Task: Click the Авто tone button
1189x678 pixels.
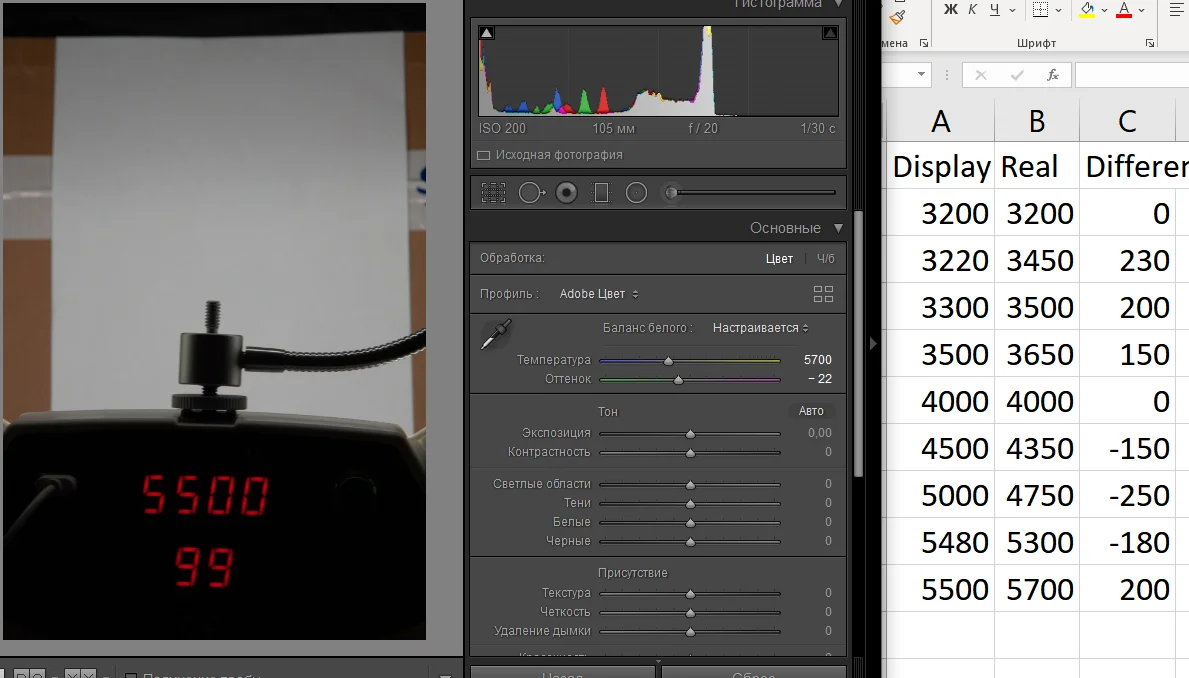Action: pyautogui.click(x=811, y=411)
